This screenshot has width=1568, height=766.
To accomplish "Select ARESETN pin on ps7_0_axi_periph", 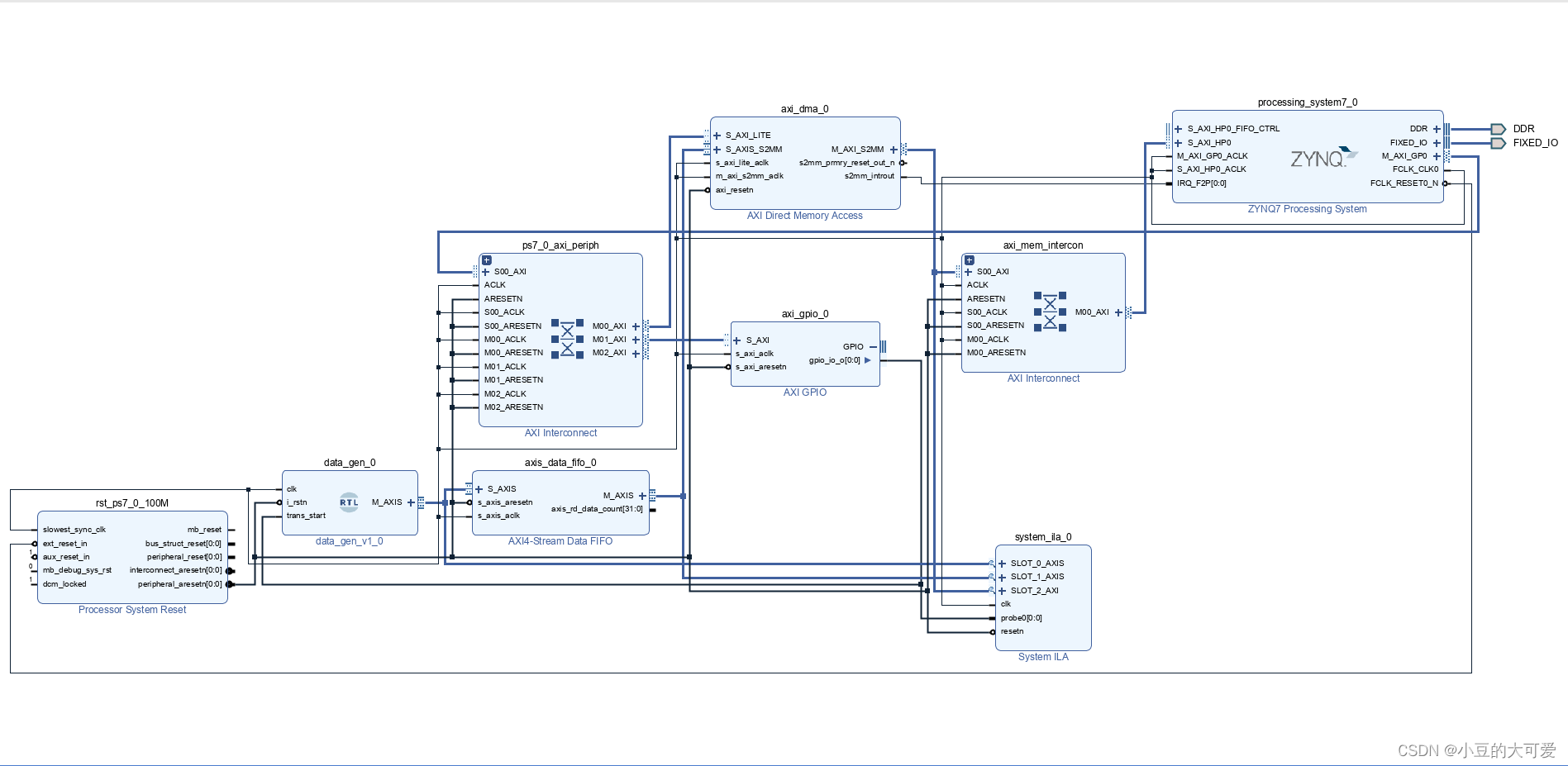I will pos(503,299).
